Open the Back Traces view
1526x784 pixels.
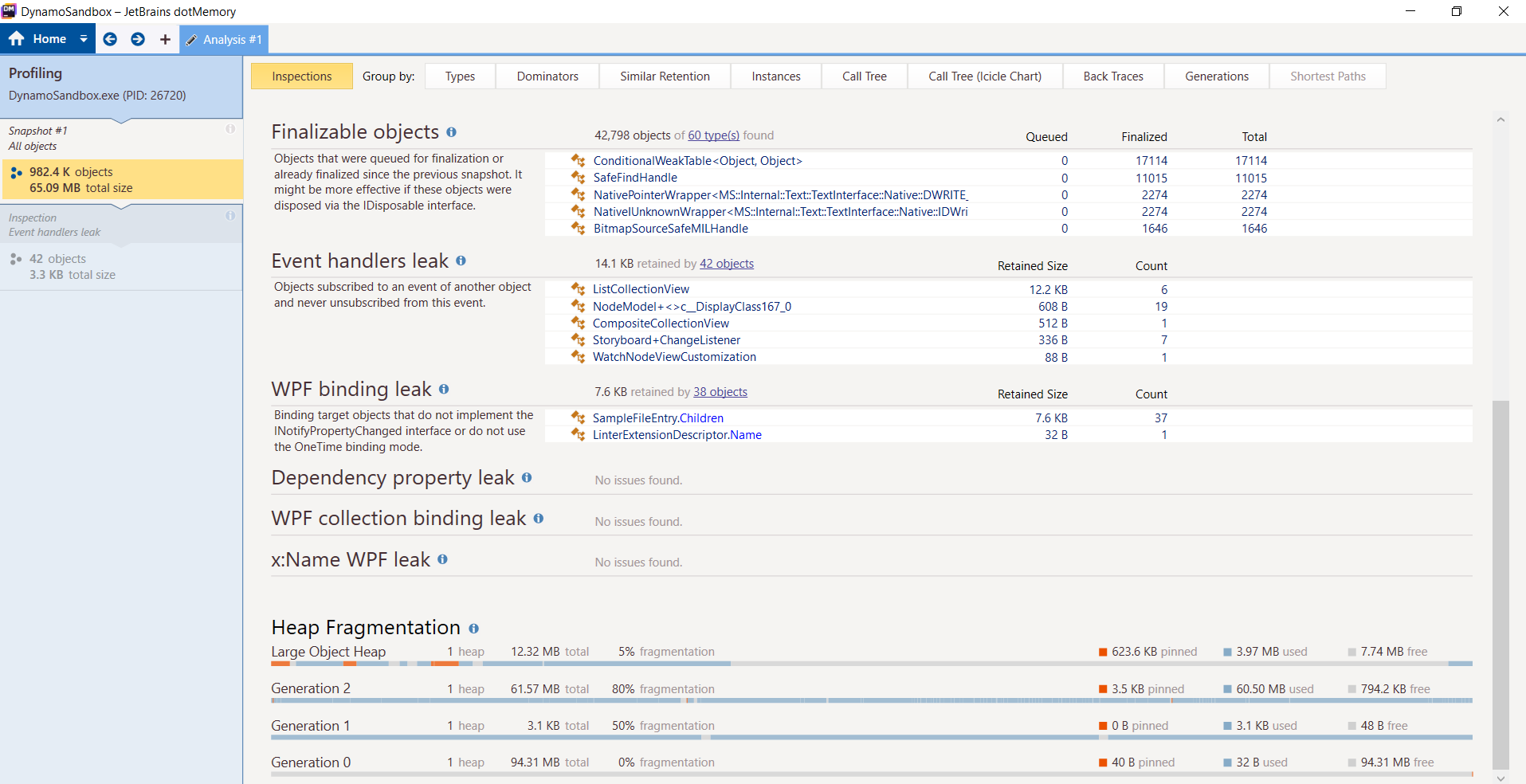point(1113,76)
